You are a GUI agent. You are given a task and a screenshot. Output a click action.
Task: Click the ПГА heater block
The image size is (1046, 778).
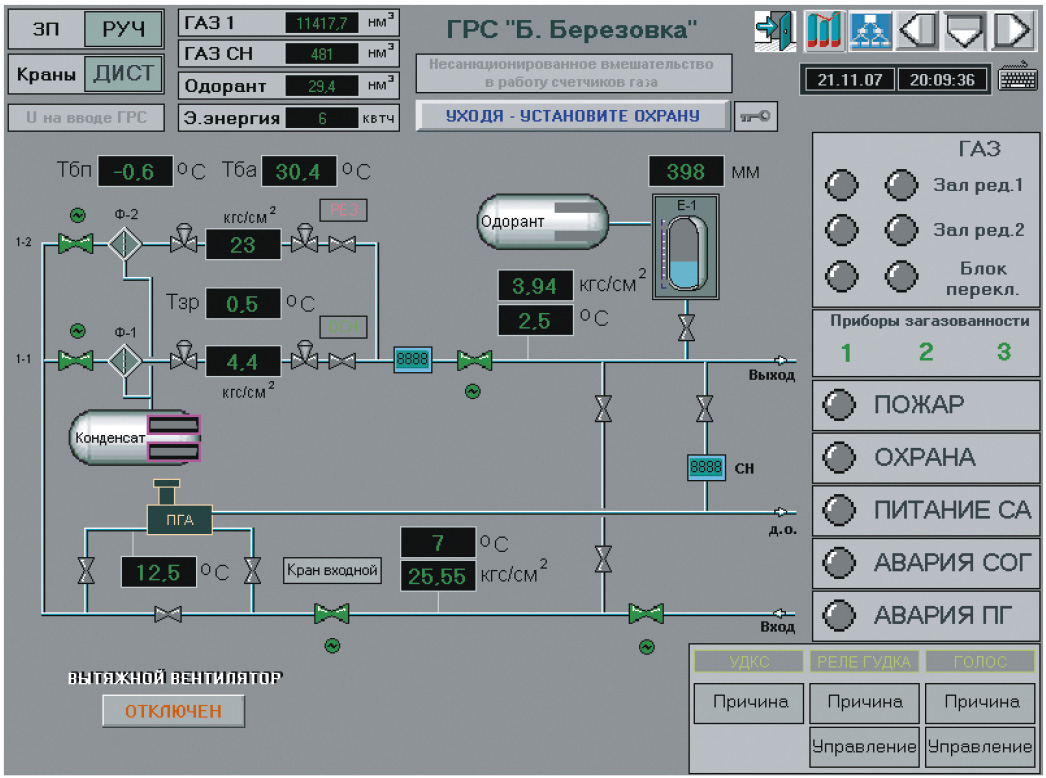point(179,519)
